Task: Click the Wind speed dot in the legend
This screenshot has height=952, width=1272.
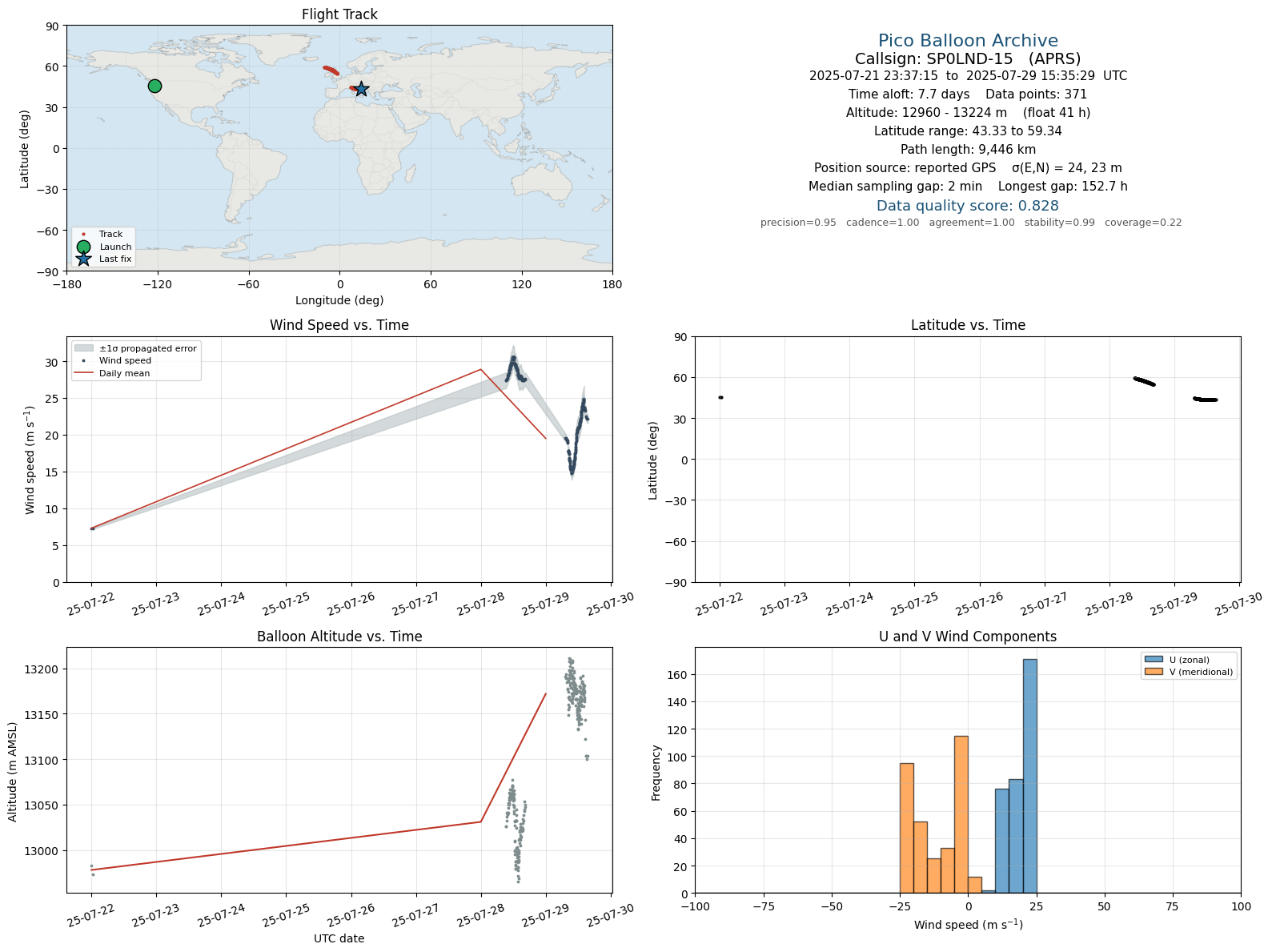Action: pyautogui.click(x=83, y=361)
